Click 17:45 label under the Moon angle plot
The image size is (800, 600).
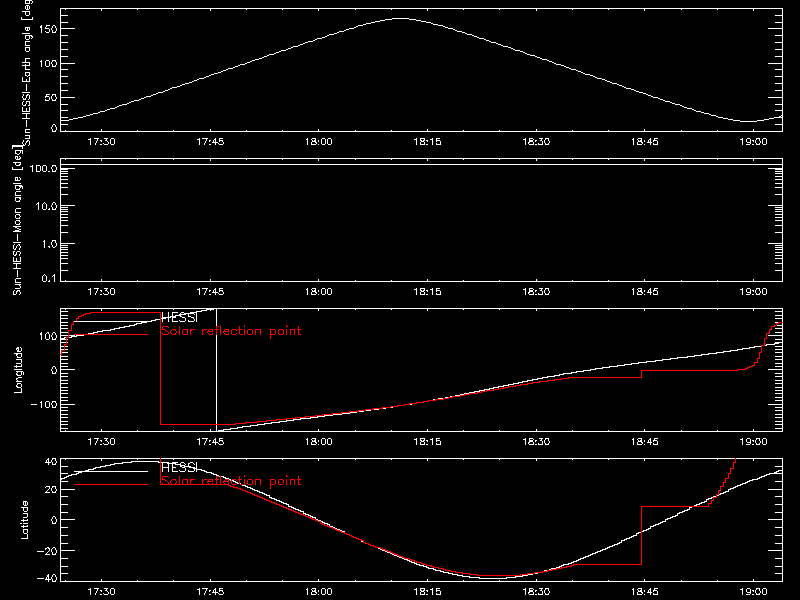coord(210,291)
